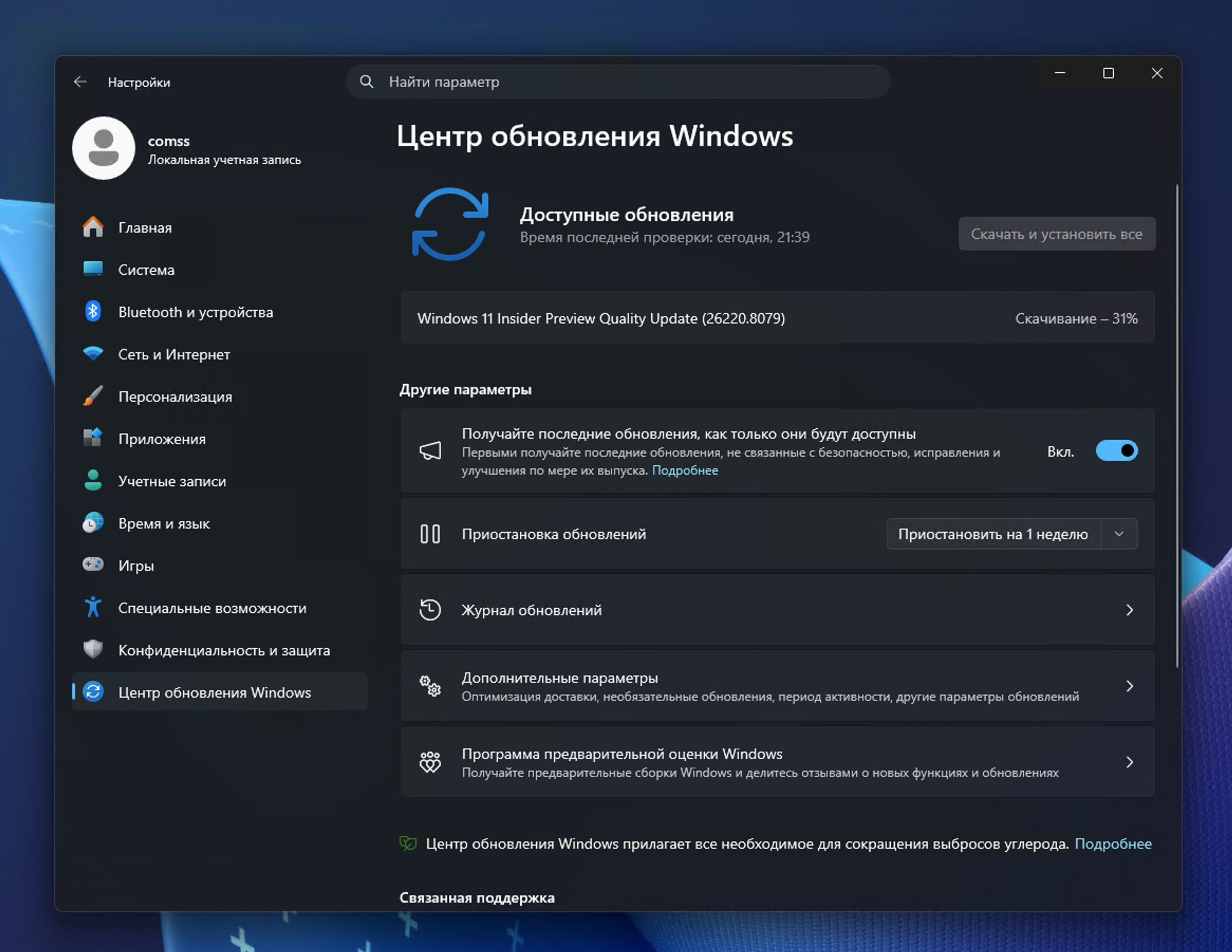Expand Дополнительные параметры chevron
This screenshot has width=1232, height=952.
(x=1129, y=686)
